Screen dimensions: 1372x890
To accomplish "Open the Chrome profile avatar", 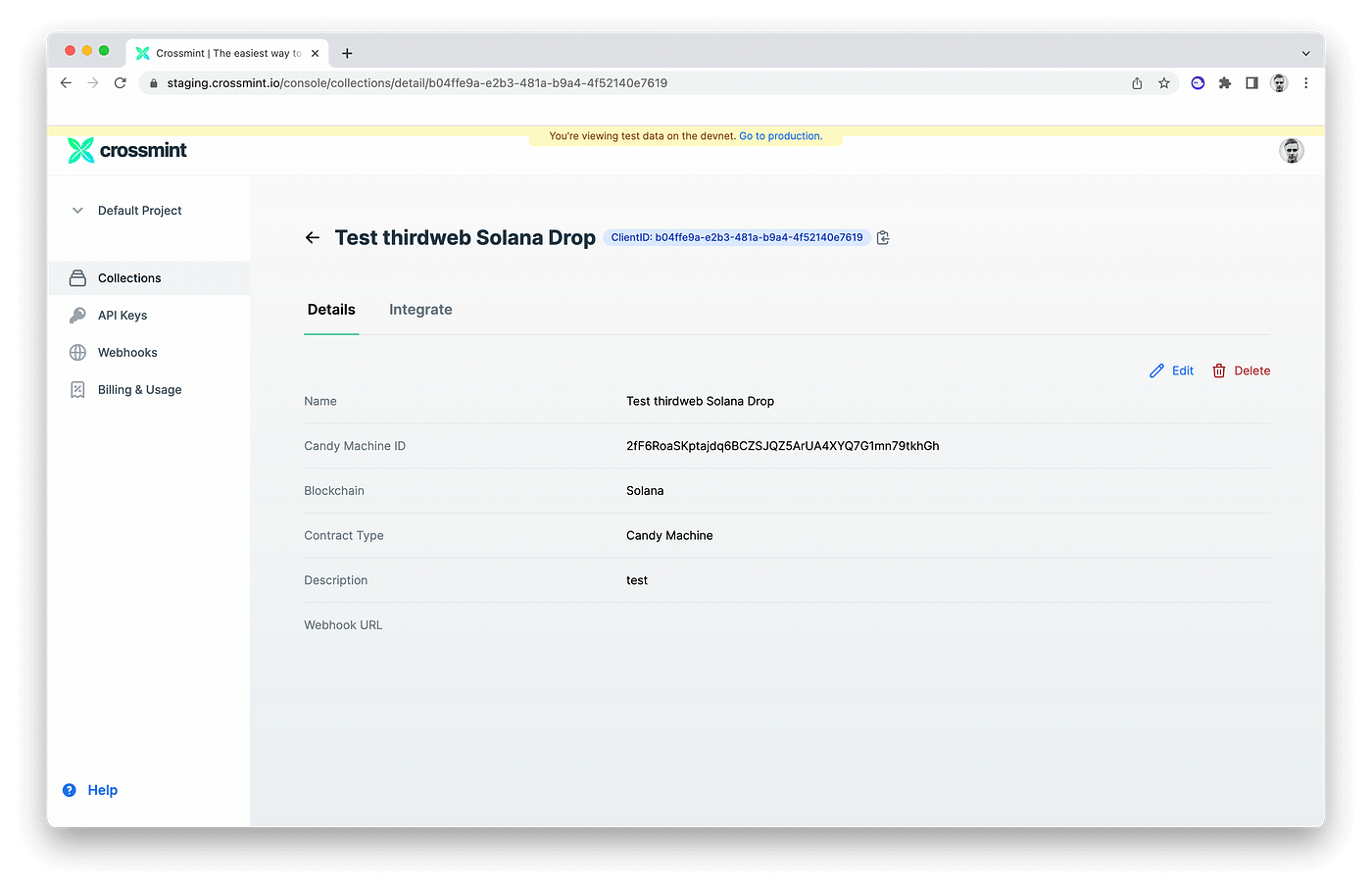I will pos(1279,83).
